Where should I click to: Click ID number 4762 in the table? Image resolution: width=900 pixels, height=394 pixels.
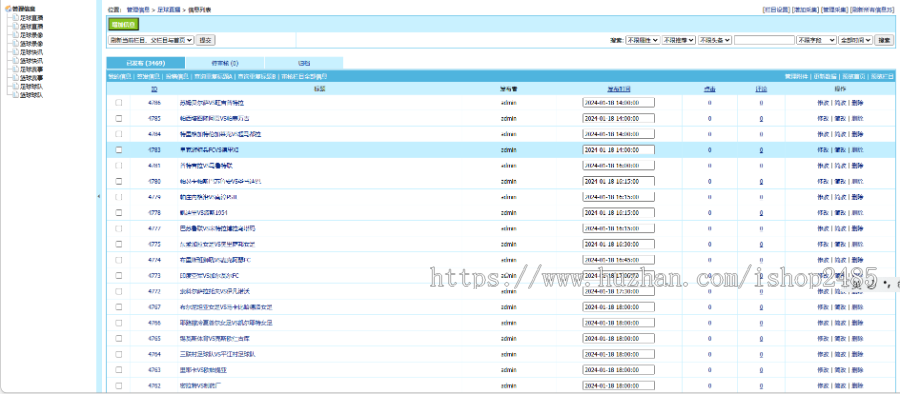(x=154, y=385)
